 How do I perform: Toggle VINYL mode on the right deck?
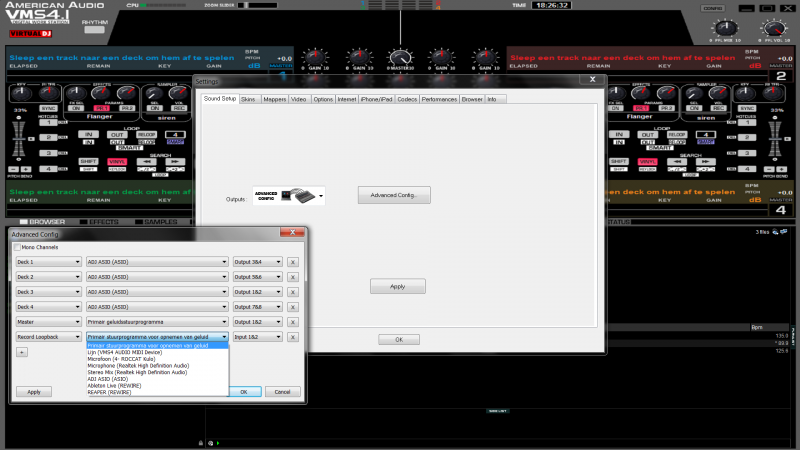(x=647, y=162)
